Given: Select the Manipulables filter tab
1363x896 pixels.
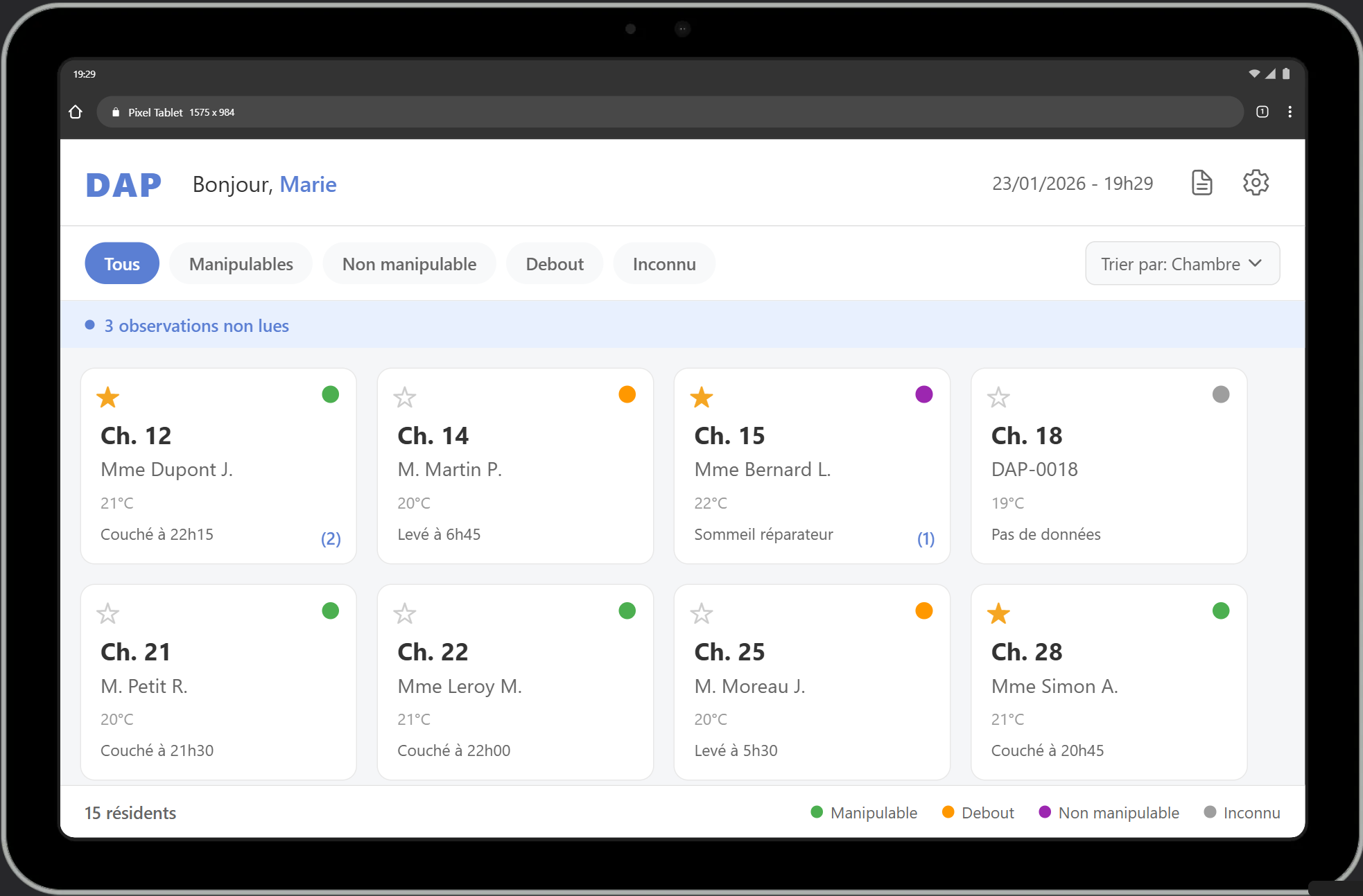Looking at the screenshot, I should click(x=241, y=264).
